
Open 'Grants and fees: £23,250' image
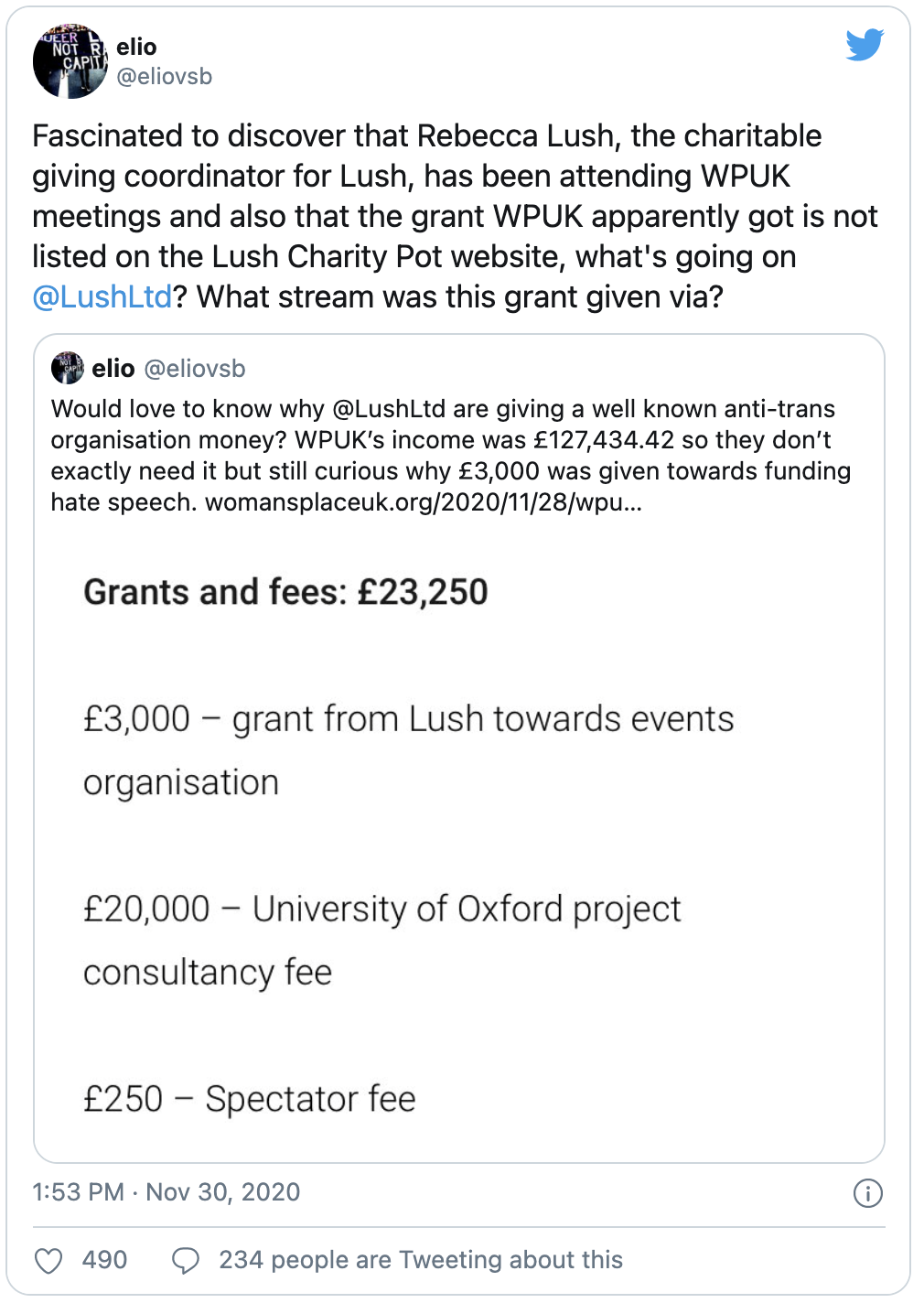click(285, 592)
